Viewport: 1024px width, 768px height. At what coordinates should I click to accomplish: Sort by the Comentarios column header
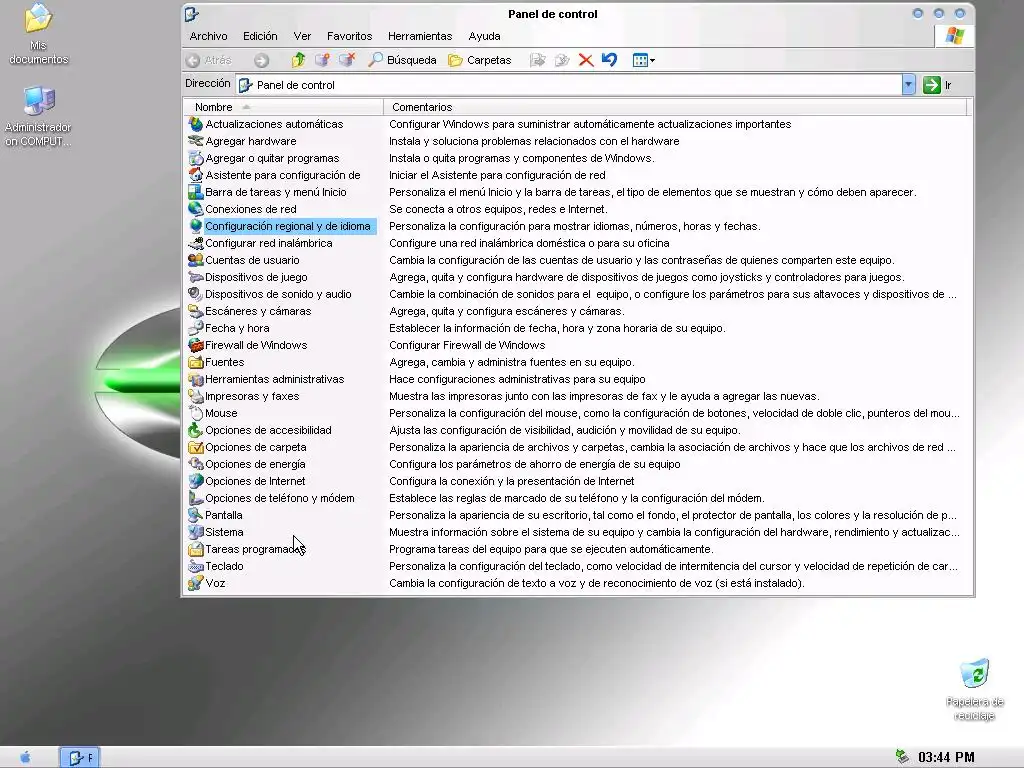point(675,106)
